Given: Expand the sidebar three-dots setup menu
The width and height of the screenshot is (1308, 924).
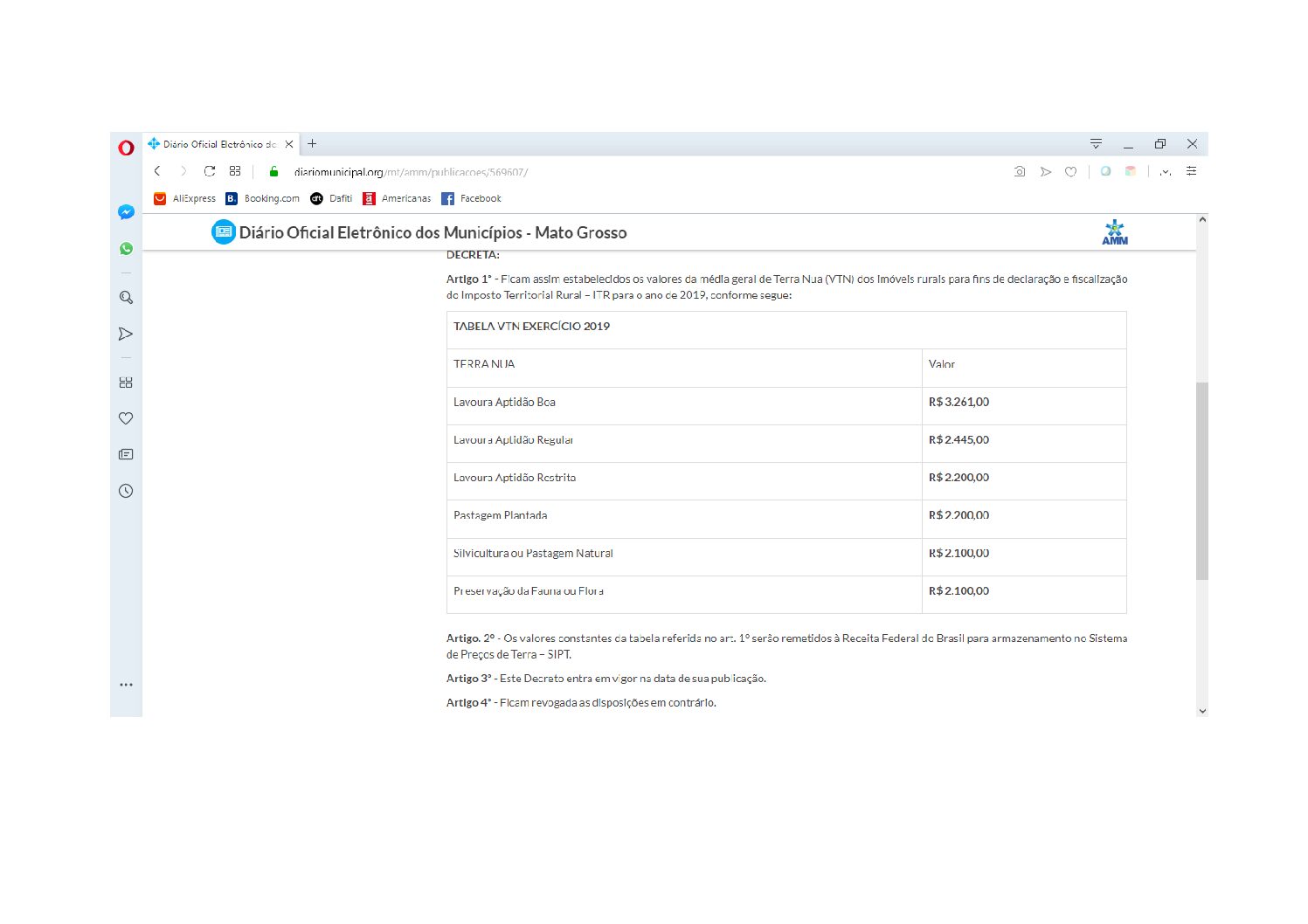Looking at the screenshot, I should (x=126, y=685).
